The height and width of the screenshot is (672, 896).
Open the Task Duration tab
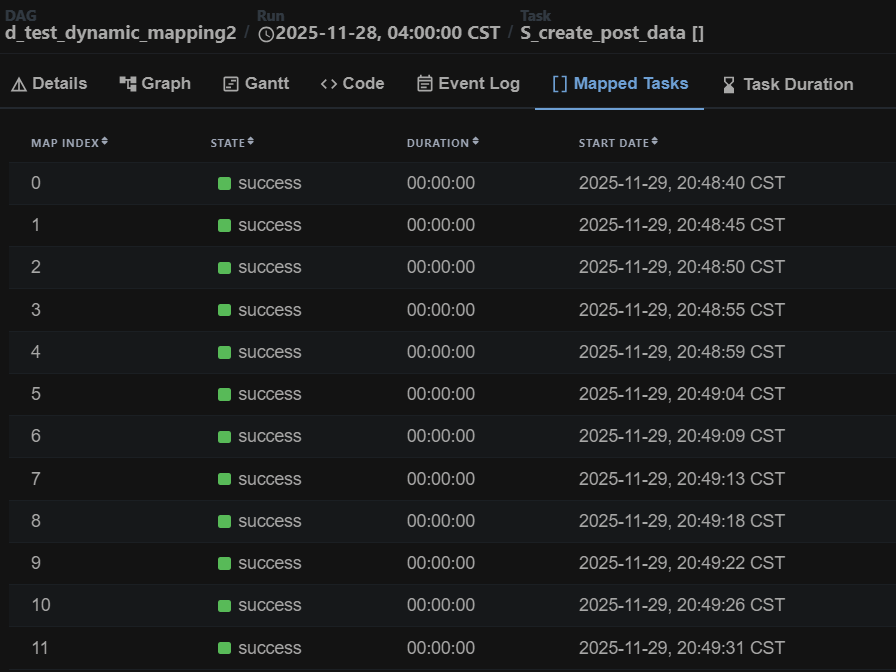point(788,84)
